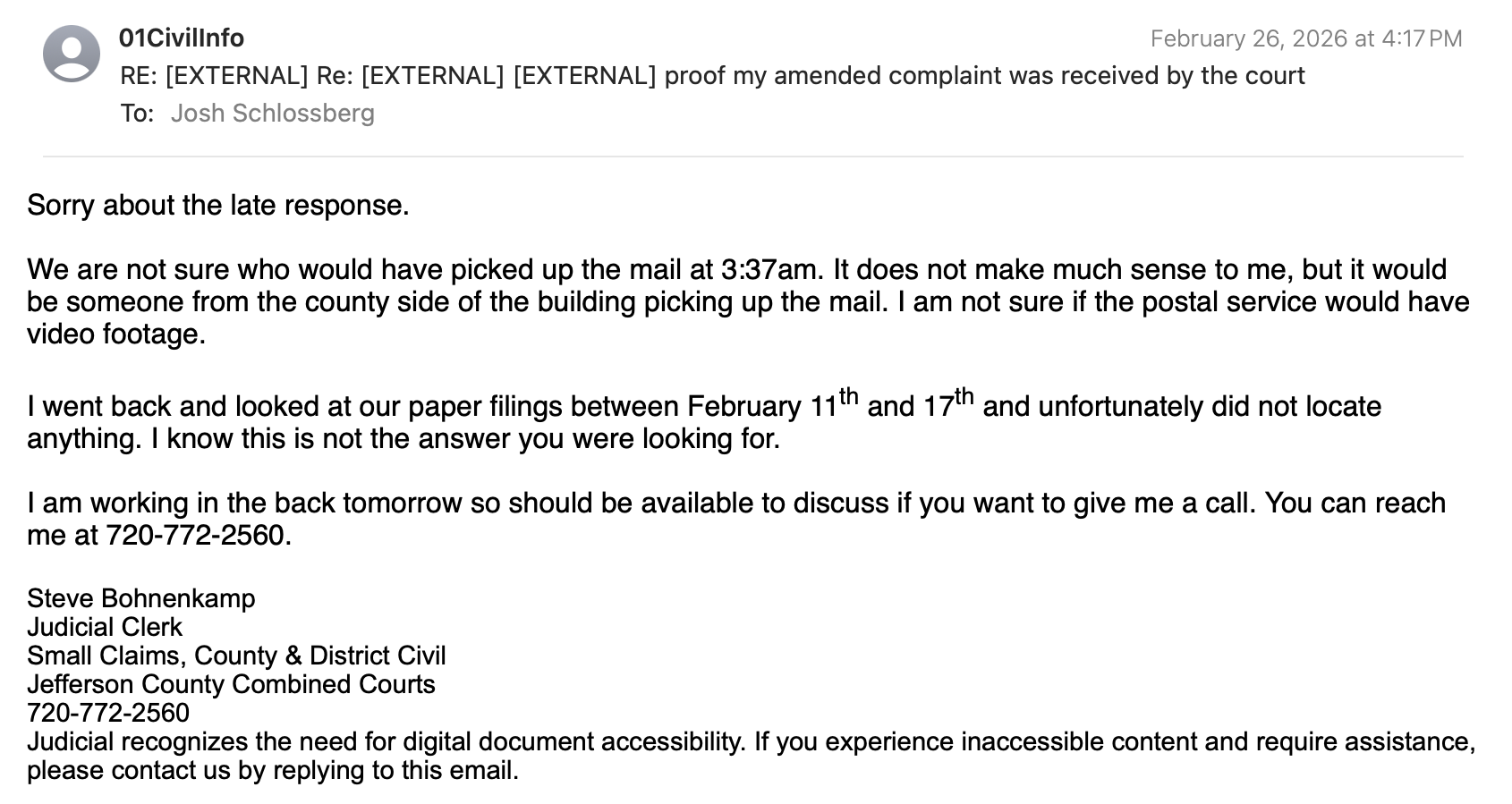Click the email subject line

coord(712,75)
